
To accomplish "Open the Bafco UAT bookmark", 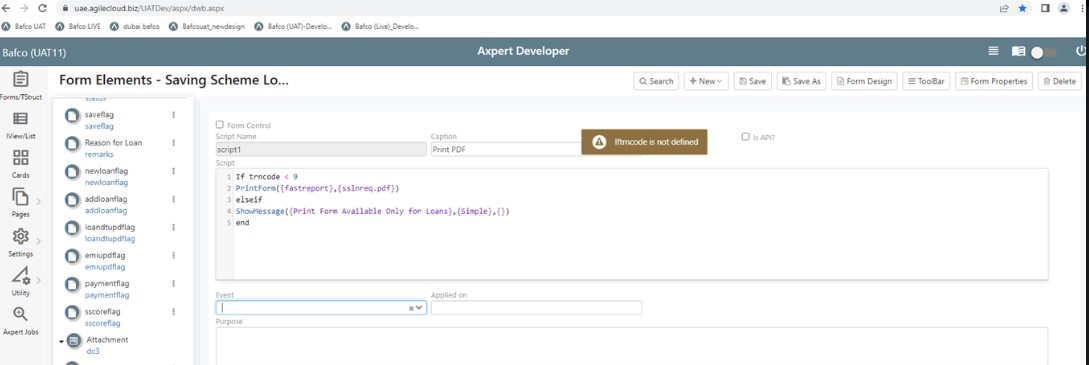I will 25,26.
